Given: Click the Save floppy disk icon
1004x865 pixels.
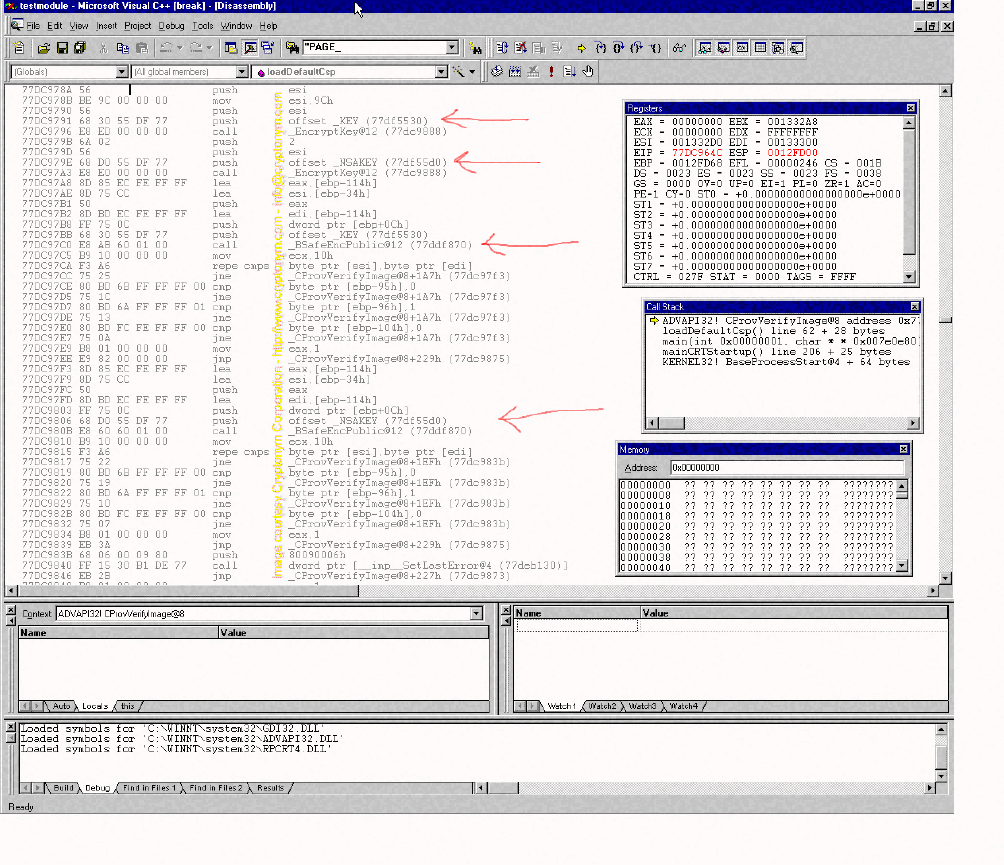Looking at the screenshot, I should [x=61, y=48].
